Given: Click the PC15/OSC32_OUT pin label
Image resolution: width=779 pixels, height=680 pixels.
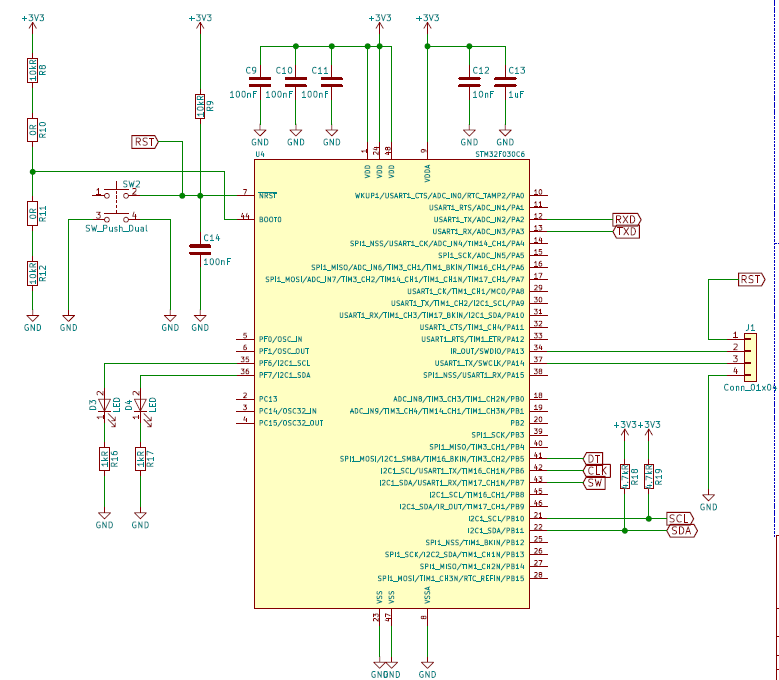Looking at the screenshot, I should (x=291, y=423).
